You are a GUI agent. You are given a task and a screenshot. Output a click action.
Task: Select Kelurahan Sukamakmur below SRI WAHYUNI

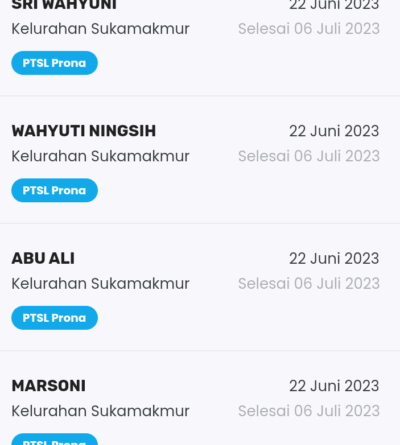coord(100,29)
